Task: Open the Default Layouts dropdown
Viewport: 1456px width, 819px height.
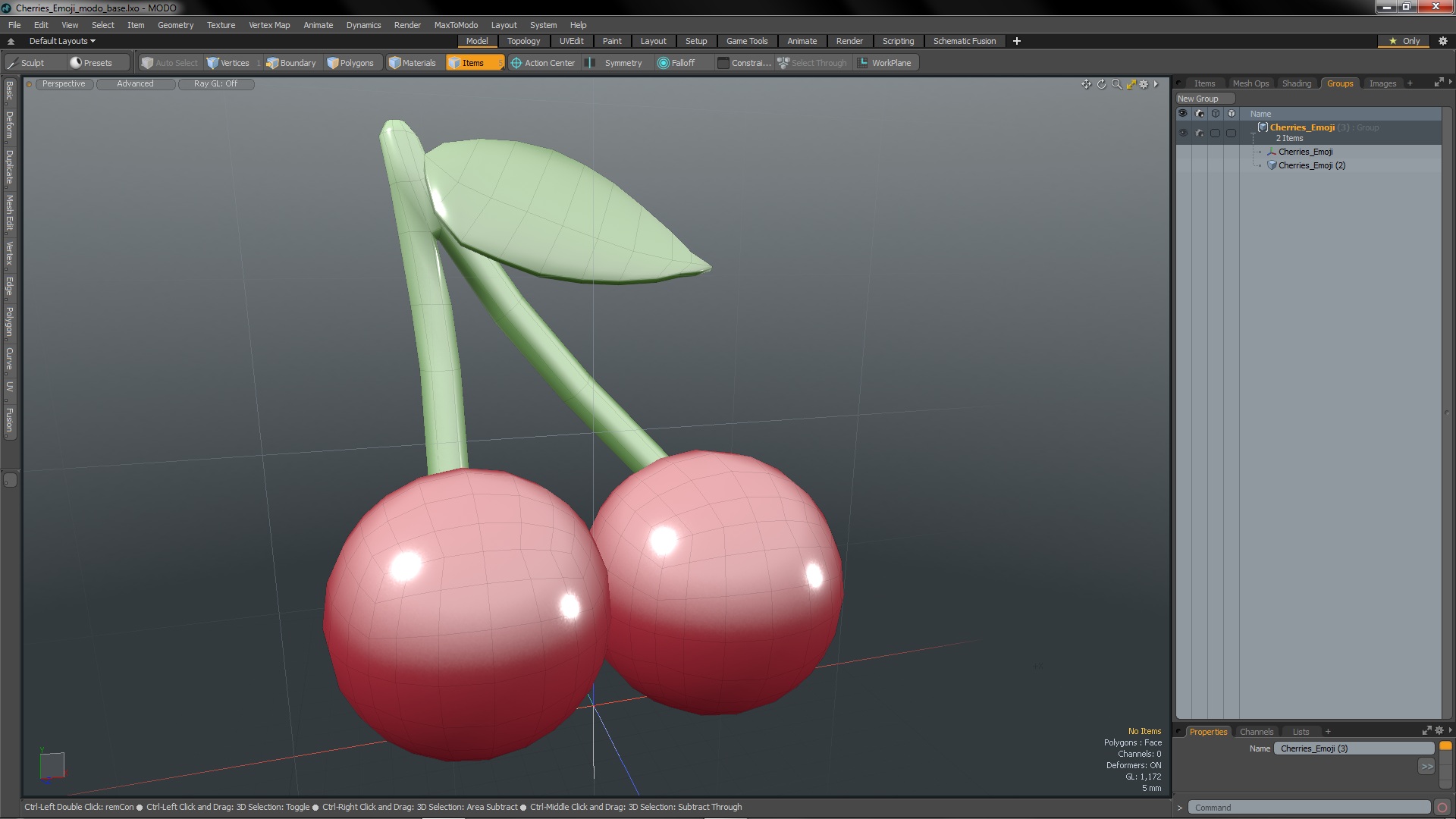Action: click(62, 41)
